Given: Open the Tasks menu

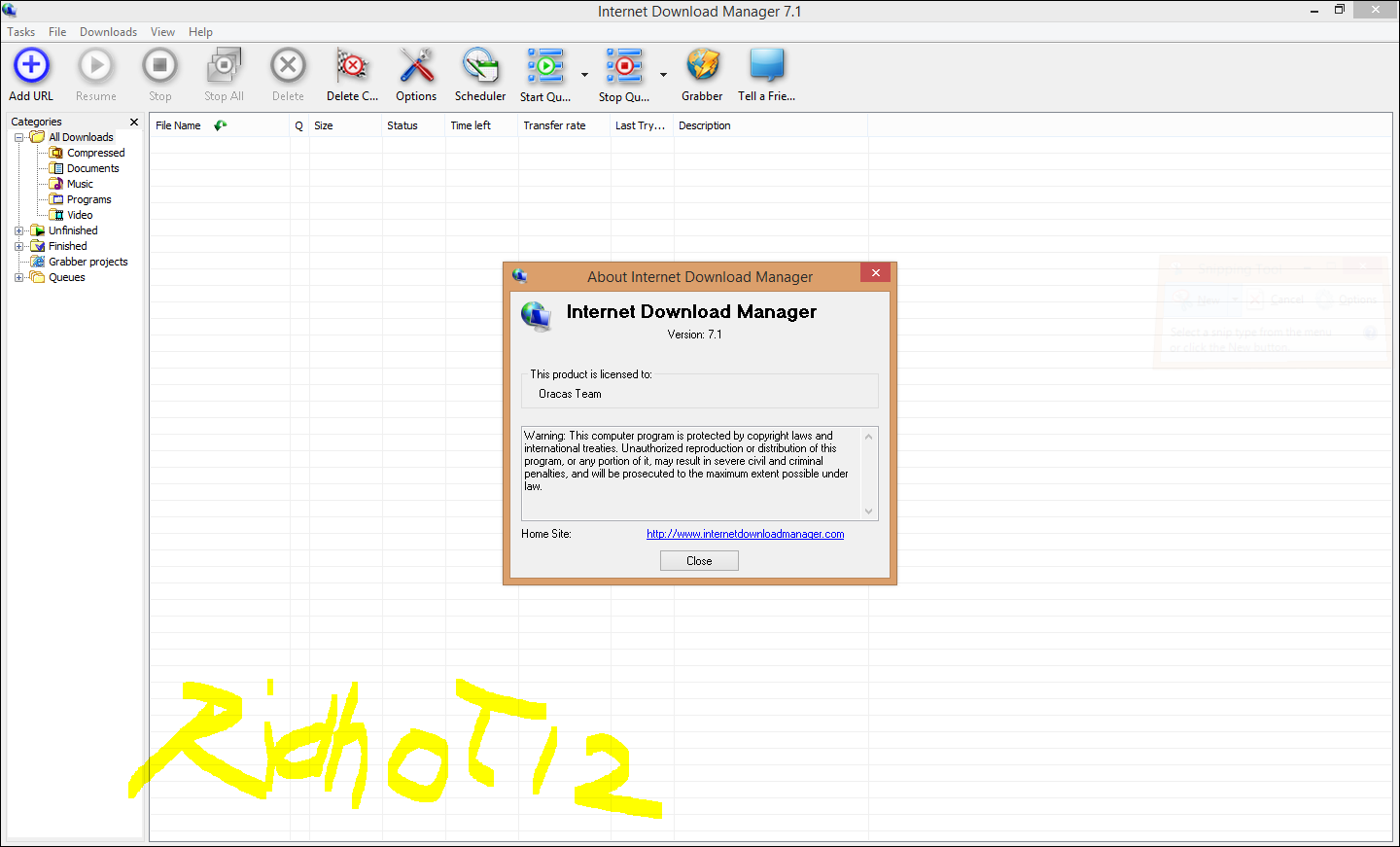Looking at the screenshot, I should (21, 32).
